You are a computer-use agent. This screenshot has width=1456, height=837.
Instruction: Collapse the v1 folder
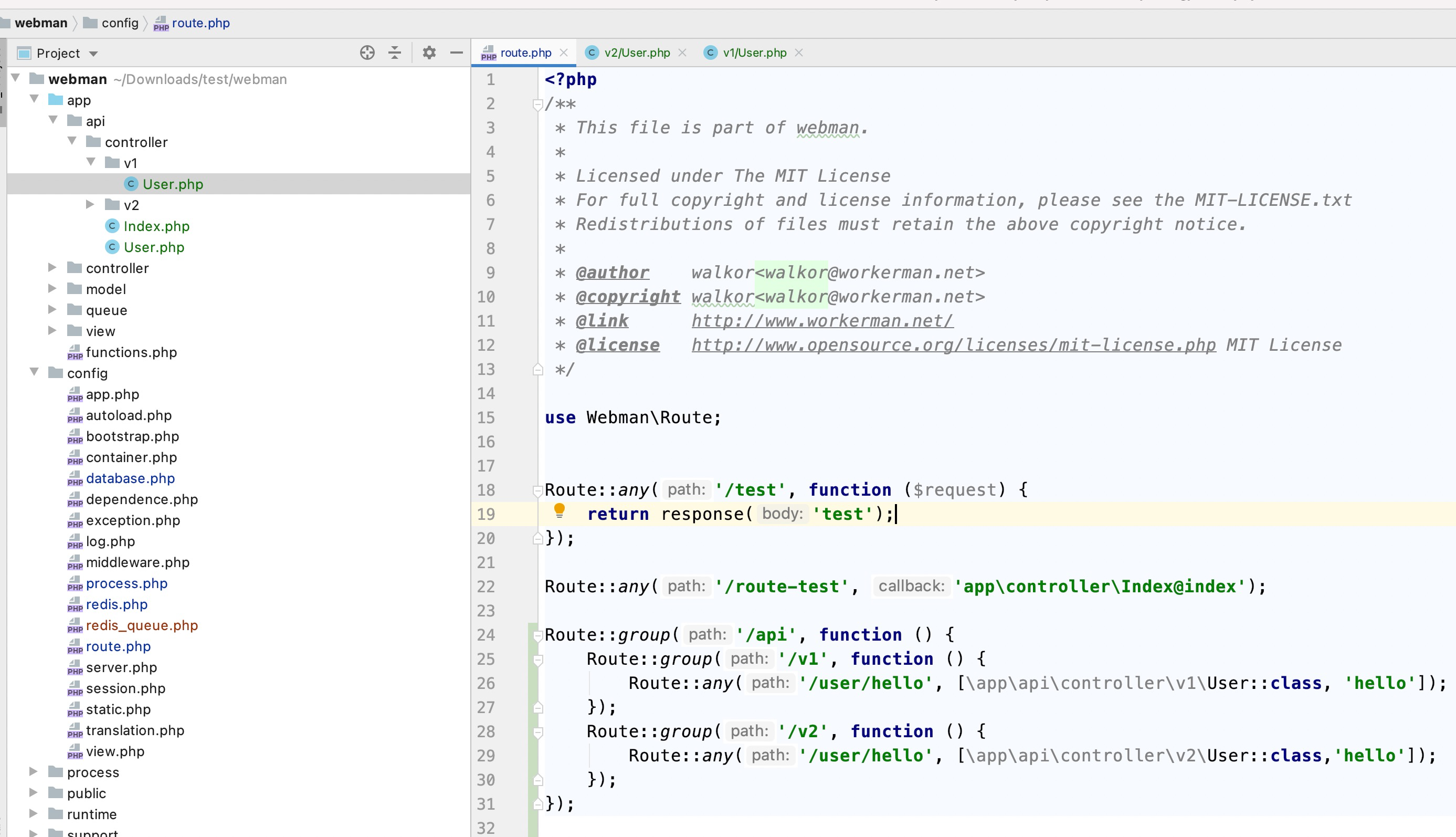coord(91,163)
